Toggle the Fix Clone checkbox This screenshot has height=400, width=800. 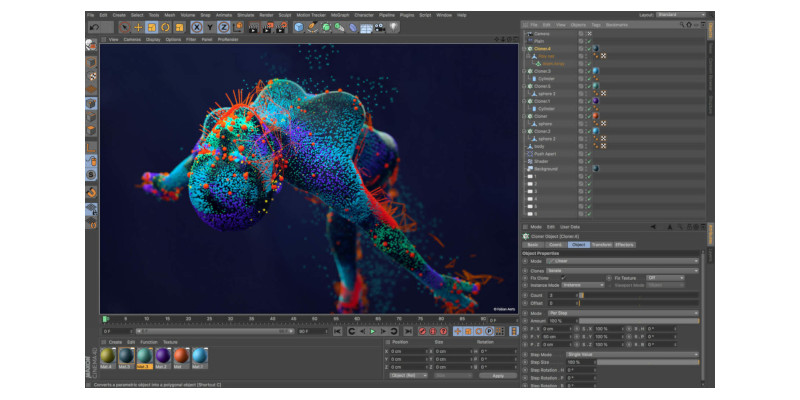pos(564,278)
